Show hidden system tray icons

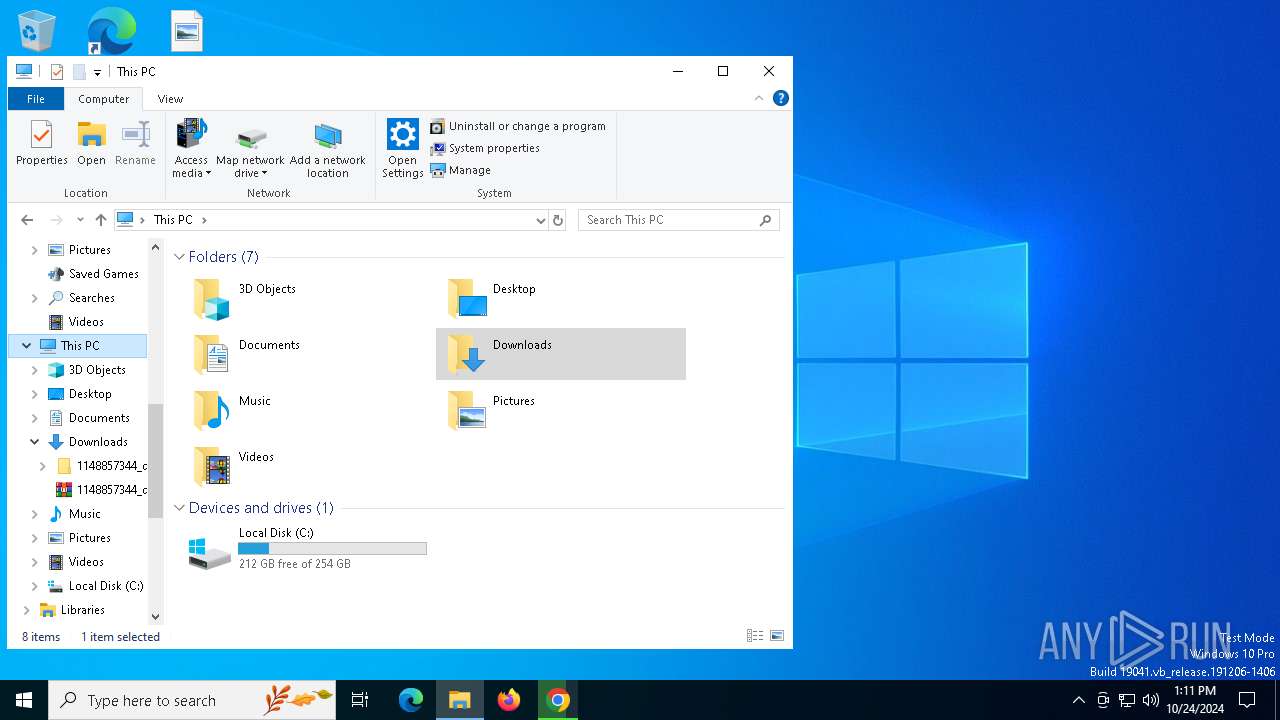[1078, 700]
